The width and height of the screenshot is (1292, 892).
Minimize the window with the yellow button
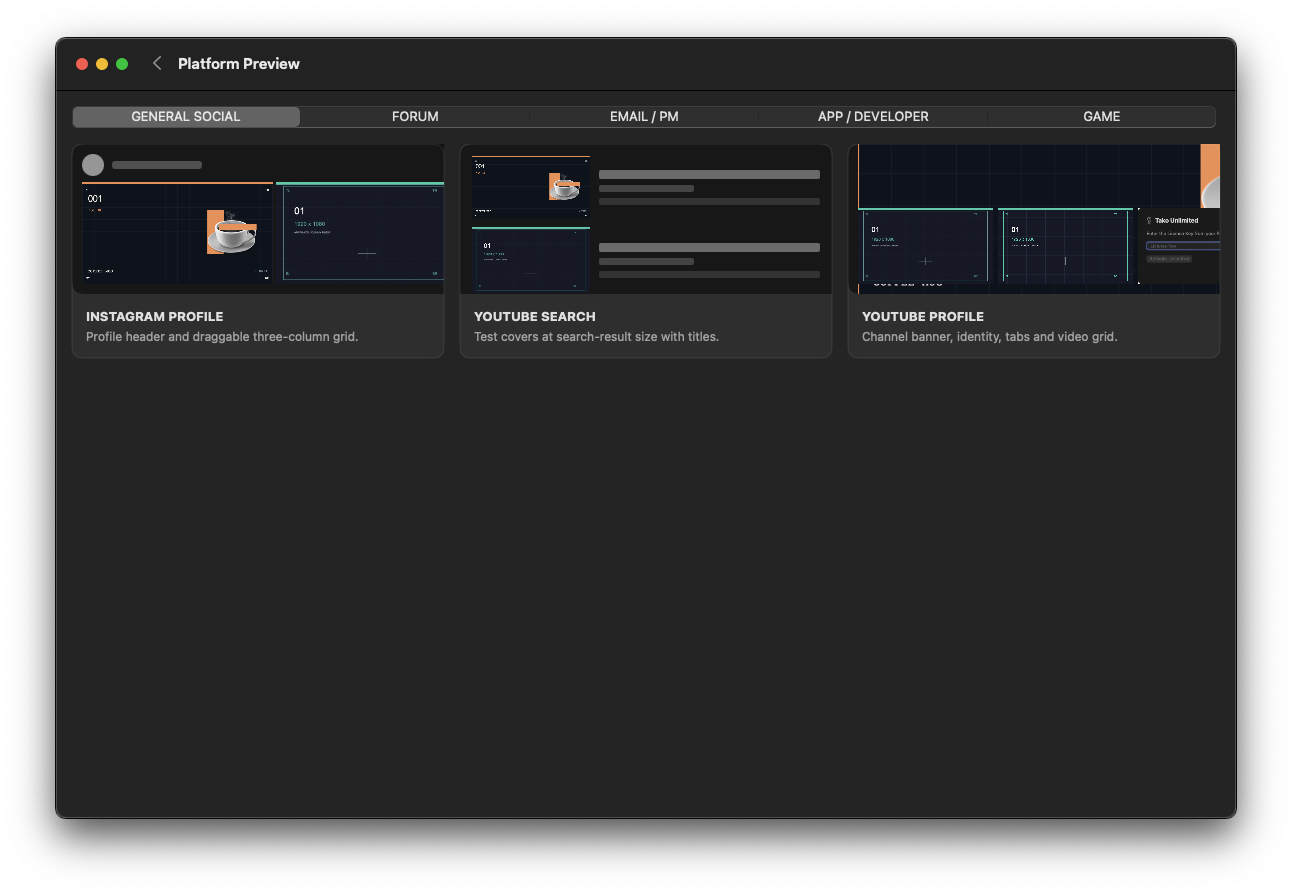coord(102,64)
